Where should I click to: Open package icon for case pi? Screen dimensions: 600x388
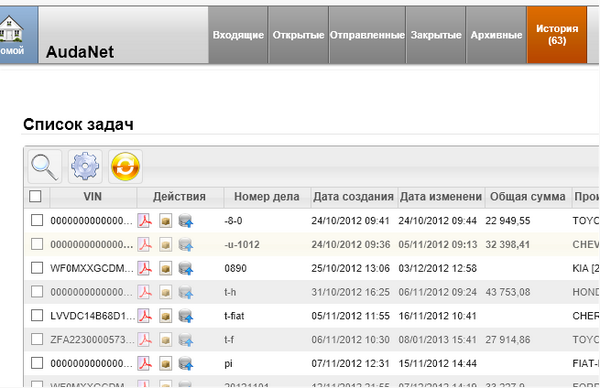click(x=165, y=364)
